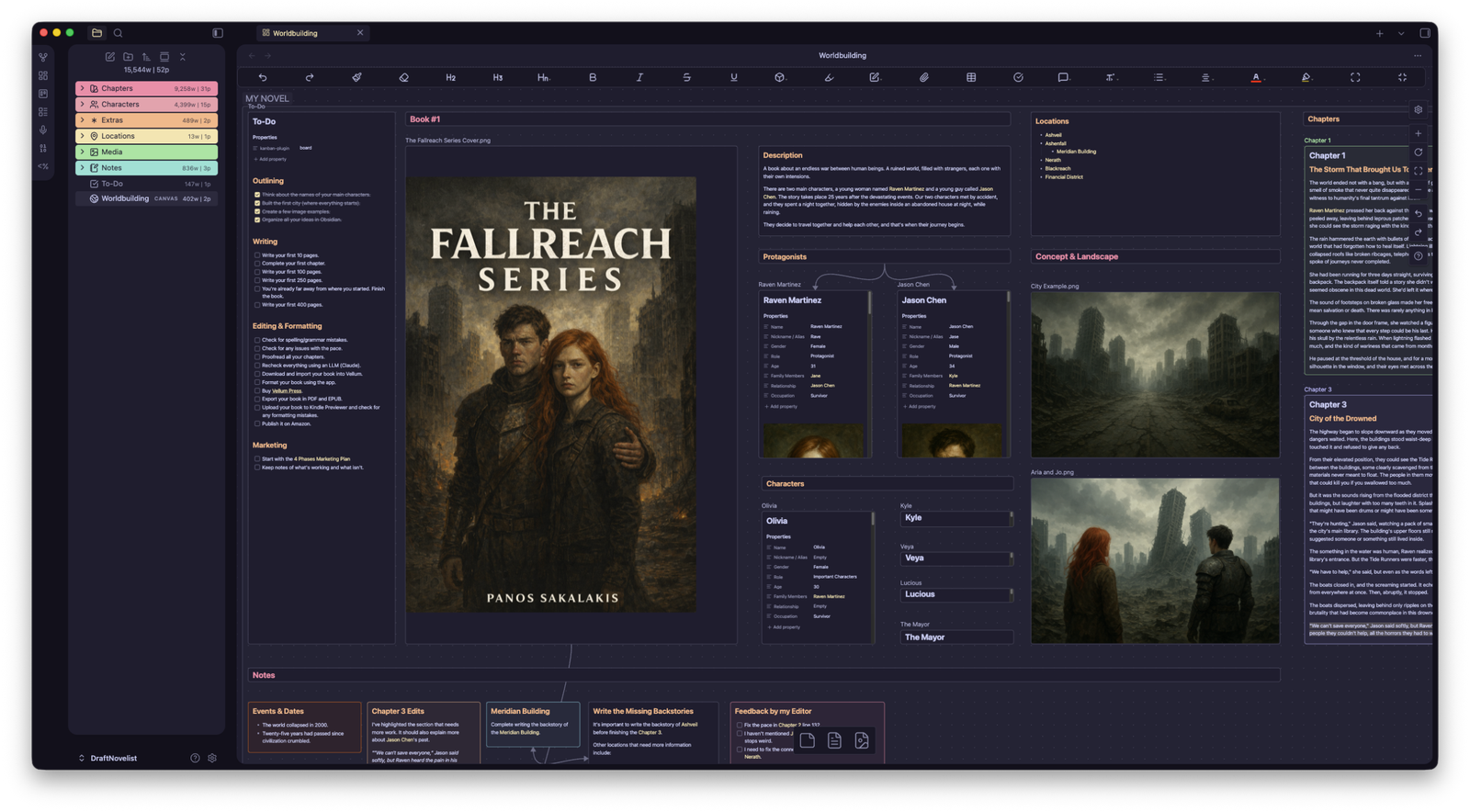
Task: Click 'Add property' in the To-Do card
Action: pos(270,160)
